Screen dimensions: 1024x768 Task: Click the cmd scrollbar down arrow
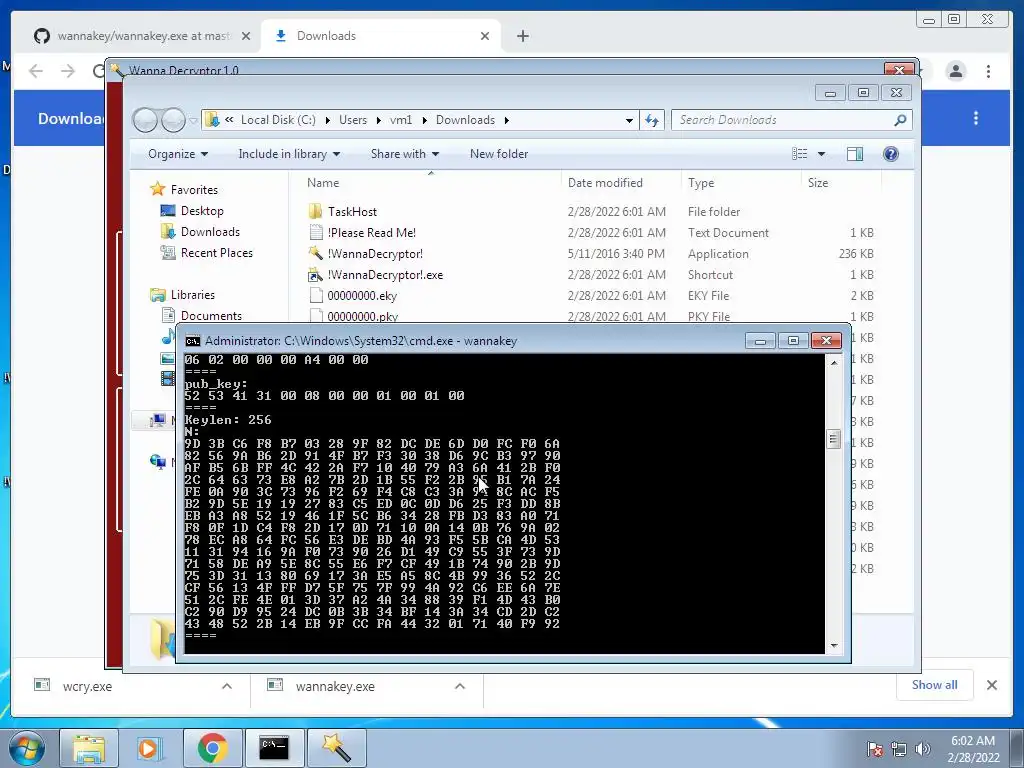point(834,645)
